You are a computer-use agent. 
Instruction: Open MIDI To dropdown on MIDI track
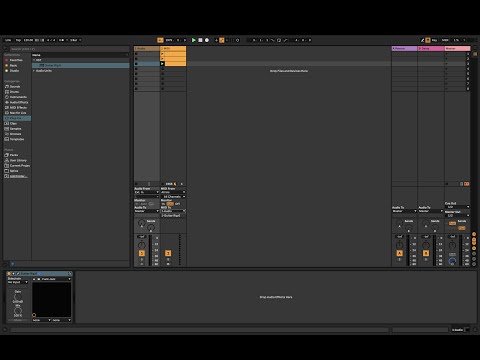(x=173, y=211)
